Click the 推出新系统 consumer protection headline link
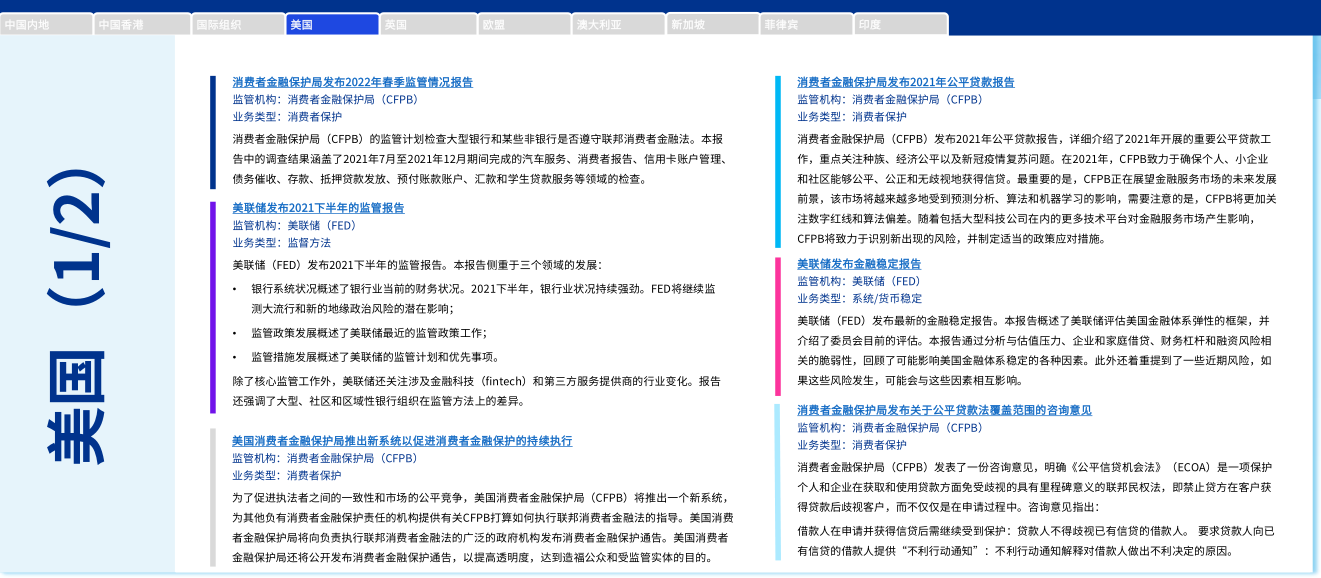 tap(402, 440)
